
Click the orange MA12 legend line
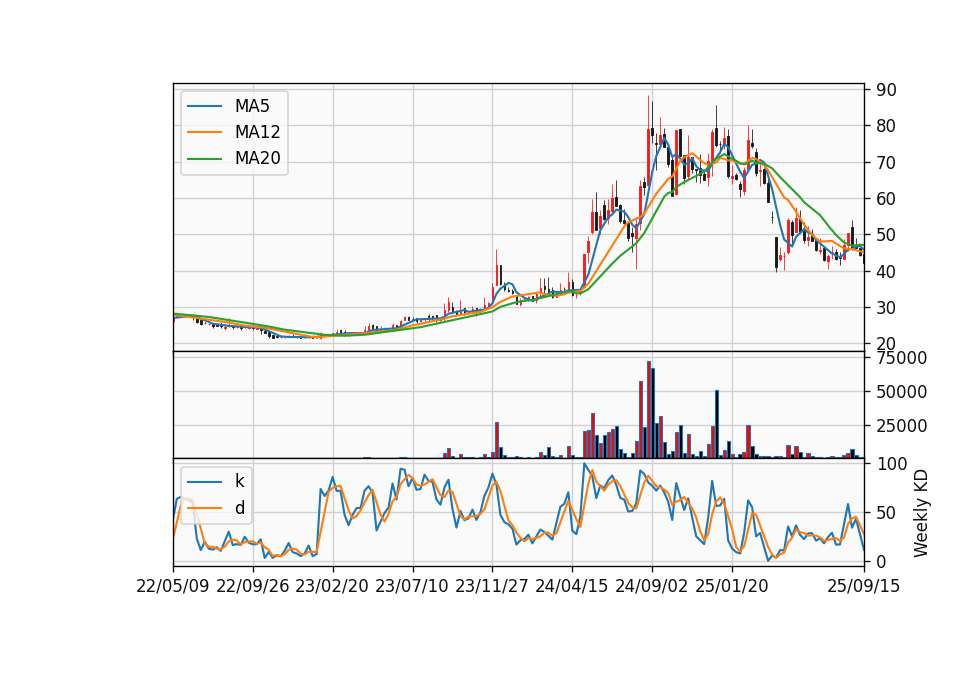click(x=204, y=132)
